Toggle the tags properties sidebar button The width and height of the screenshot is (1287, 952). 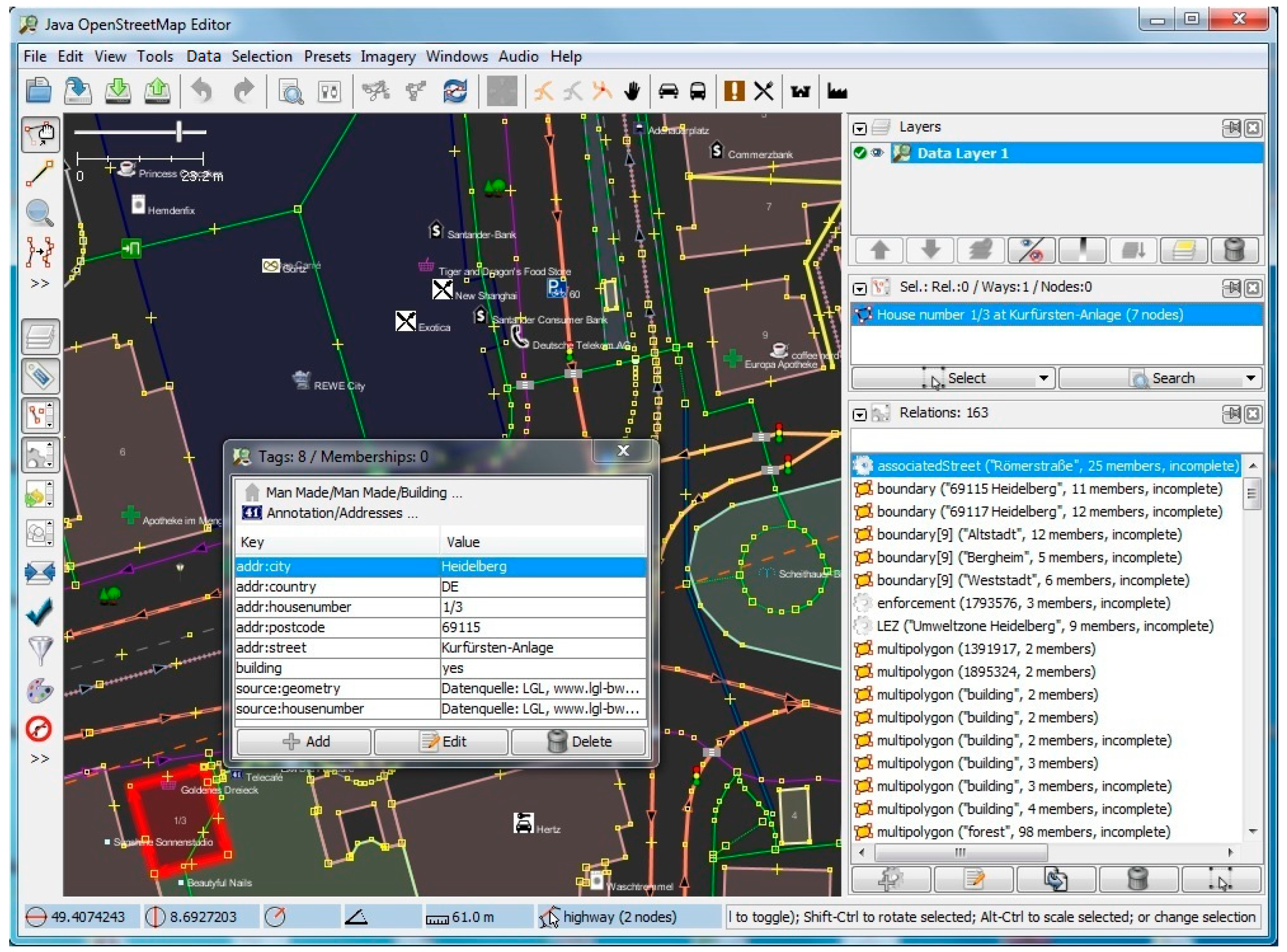point(40,375)
